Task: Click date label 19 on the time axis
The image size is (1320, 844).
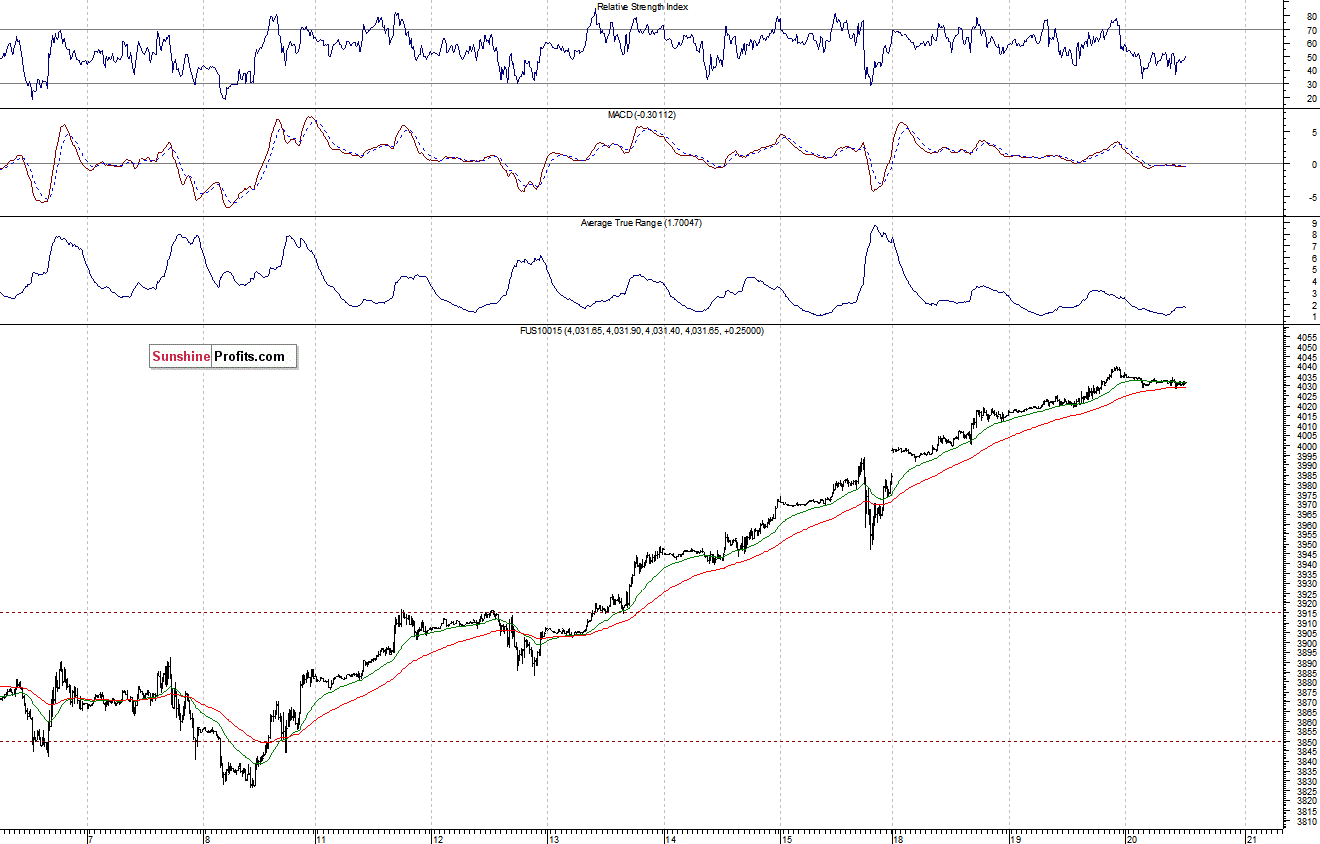Action: pos(1014,838)
